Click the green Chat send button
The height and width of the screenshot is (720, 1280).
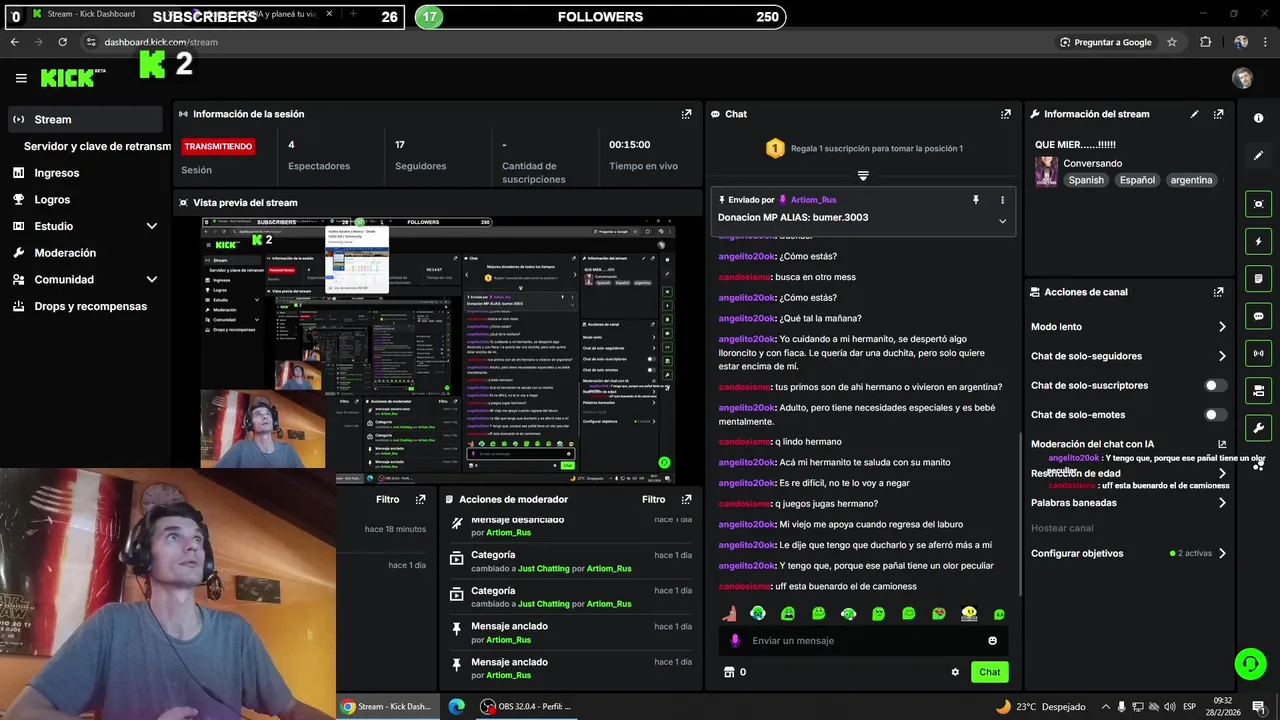click(x=989, y=672)
